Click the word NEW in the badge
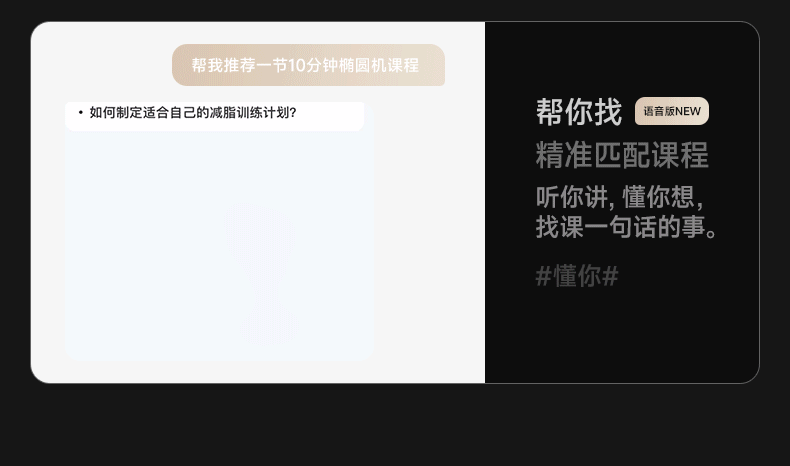 688,111
